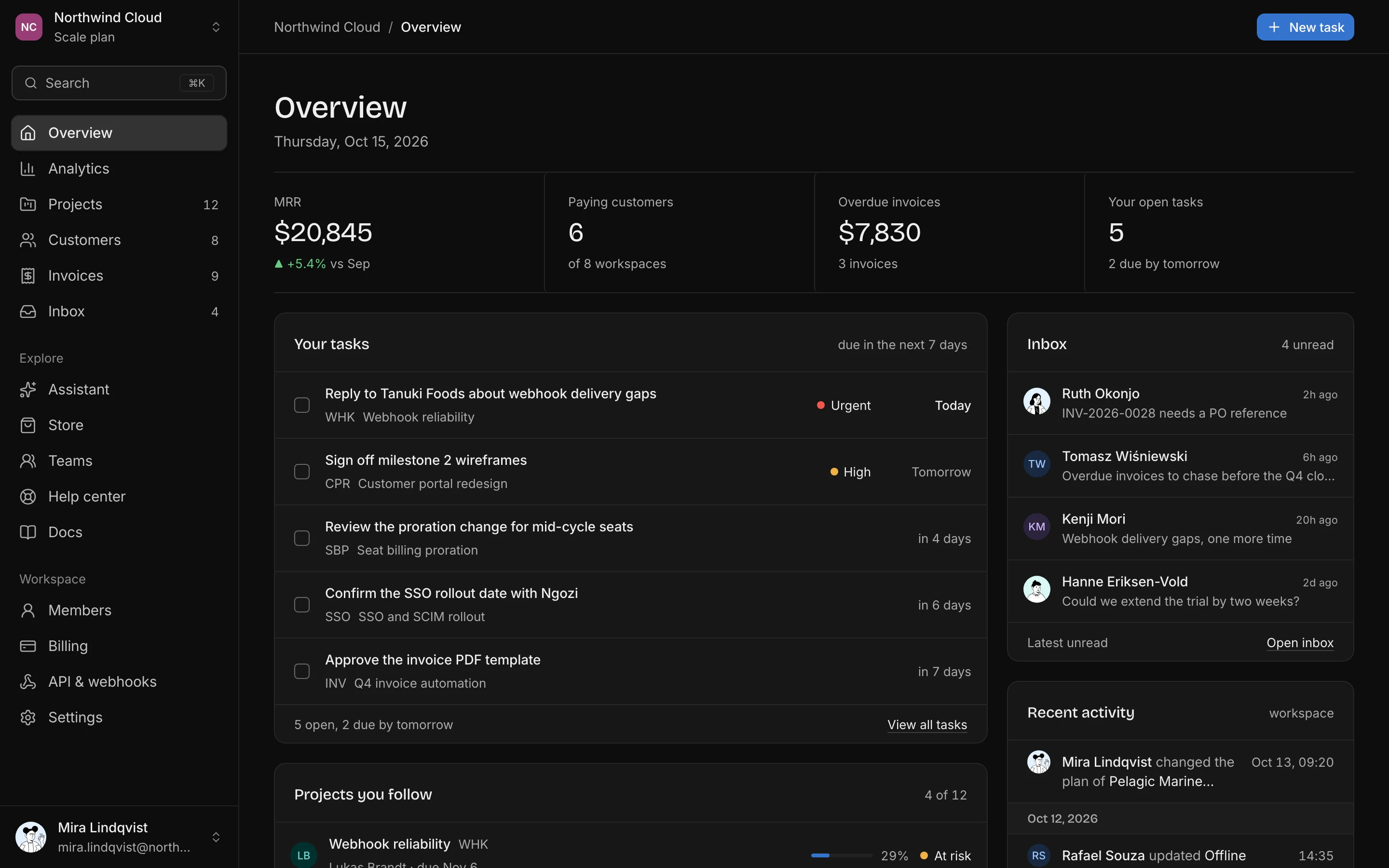The width and height of the screenshot is (1389, 868).
Task: Click Ruth Okonjo's avatar in Inbox
Action: (1036, 401)
